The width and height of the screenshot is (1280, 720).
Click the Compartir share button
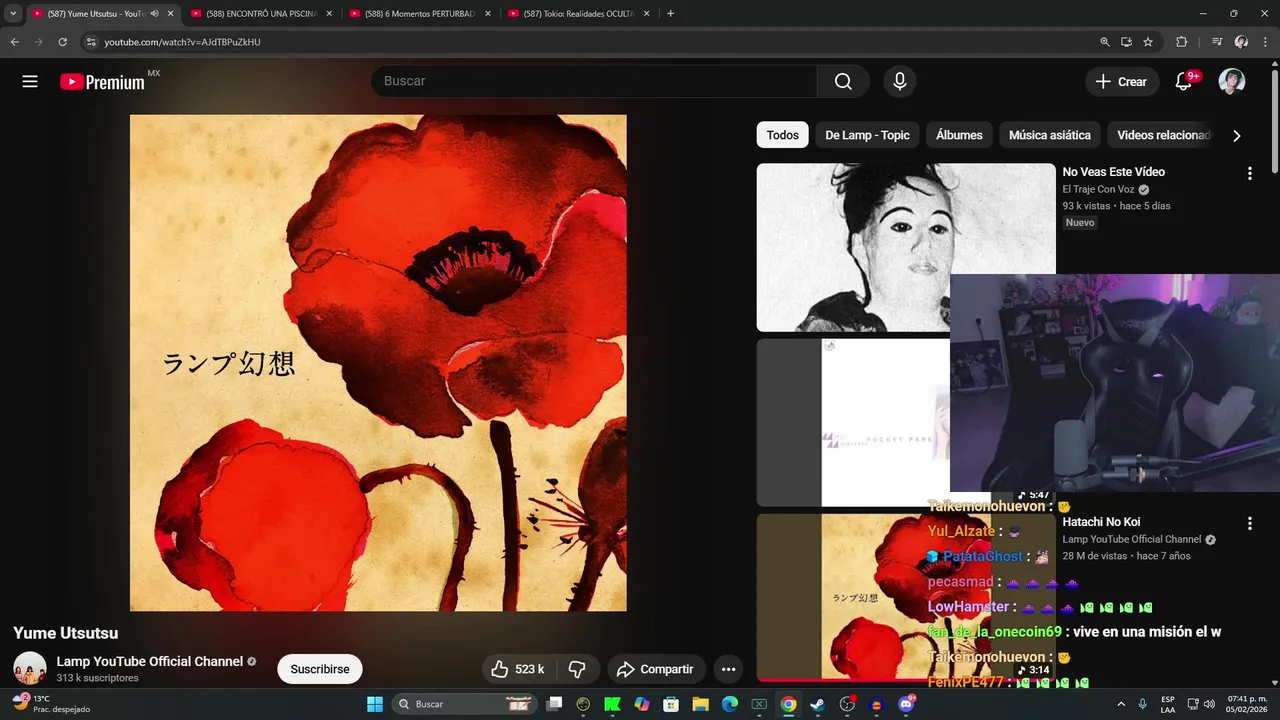coord(655,669)
